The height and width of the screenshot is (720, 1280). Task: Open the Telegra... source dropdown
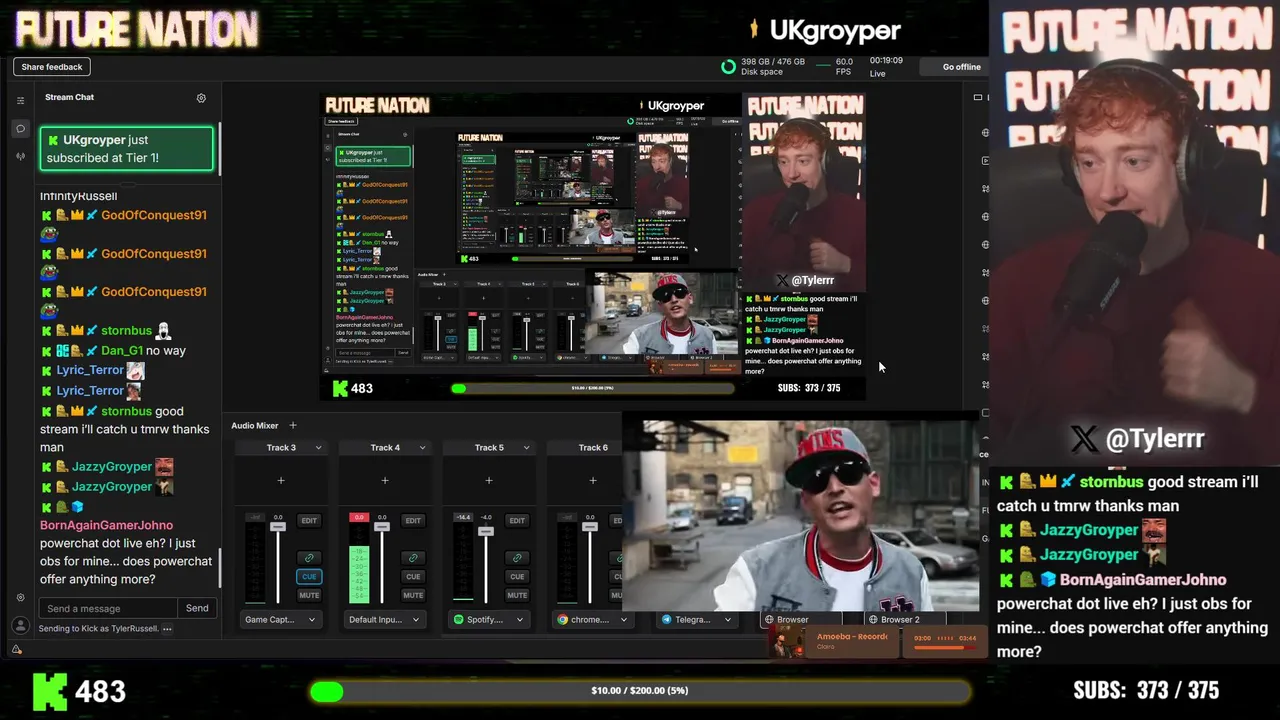tap(697, 620)
